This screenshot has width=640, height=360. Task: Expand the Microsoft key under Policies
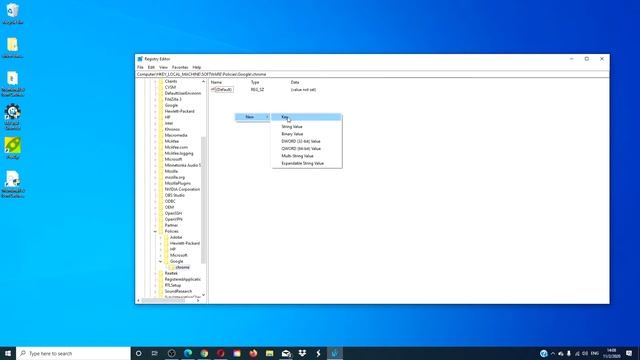160,255
